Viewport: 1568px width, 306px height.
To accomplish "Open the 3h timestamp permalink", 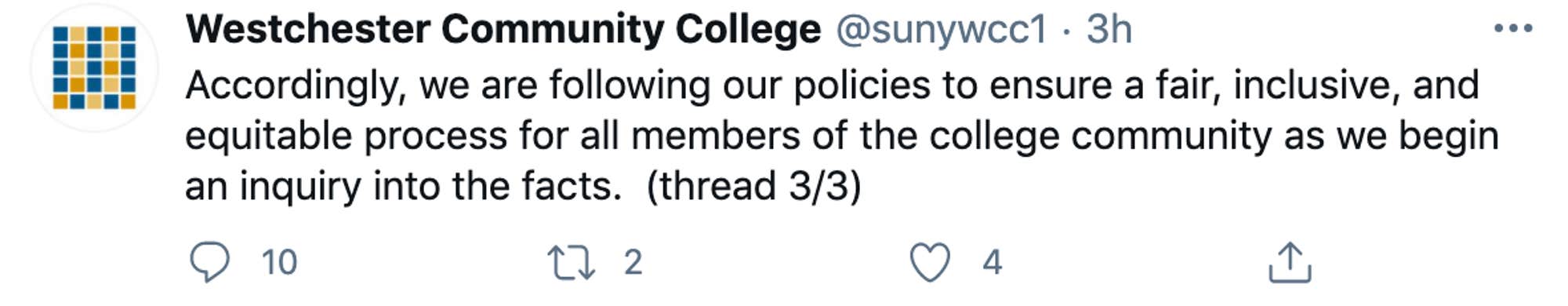I will [x=1109, y=30].
